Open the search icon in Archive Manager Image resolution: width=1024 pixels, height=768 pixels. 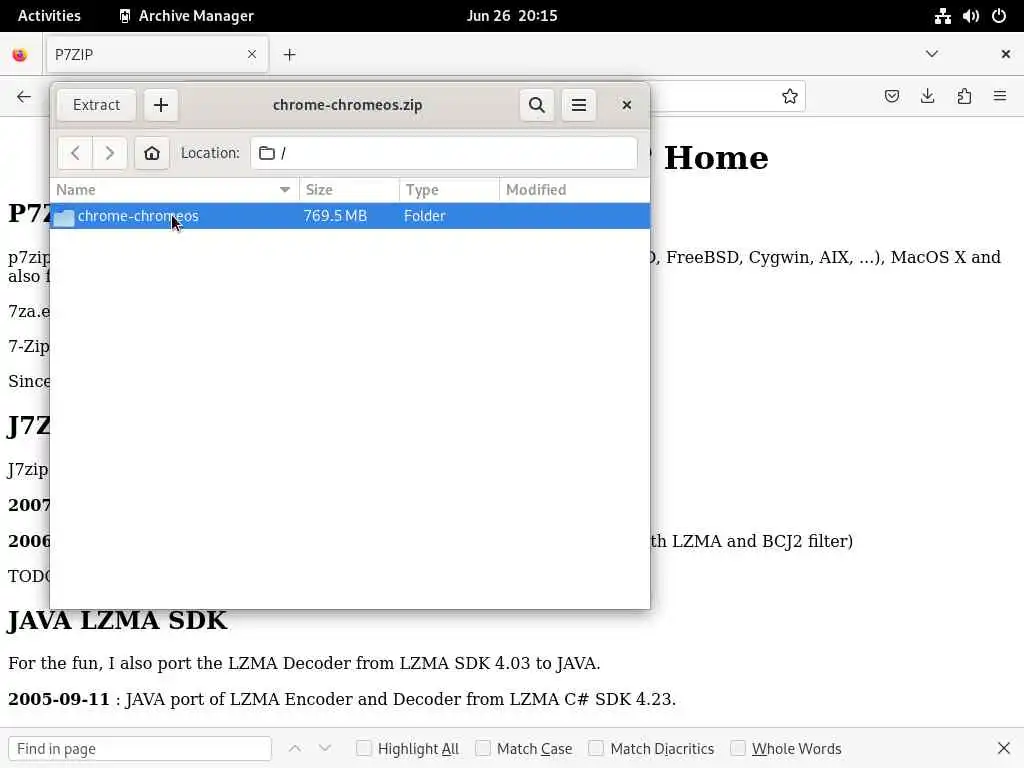(537, 105)
